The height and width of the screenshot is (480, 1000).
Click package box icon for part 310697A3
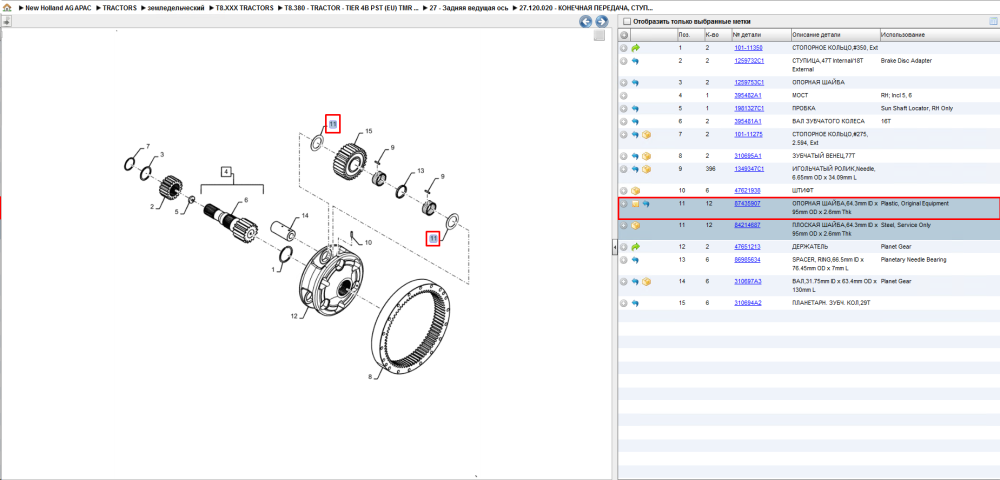click(x=646, y=281)
